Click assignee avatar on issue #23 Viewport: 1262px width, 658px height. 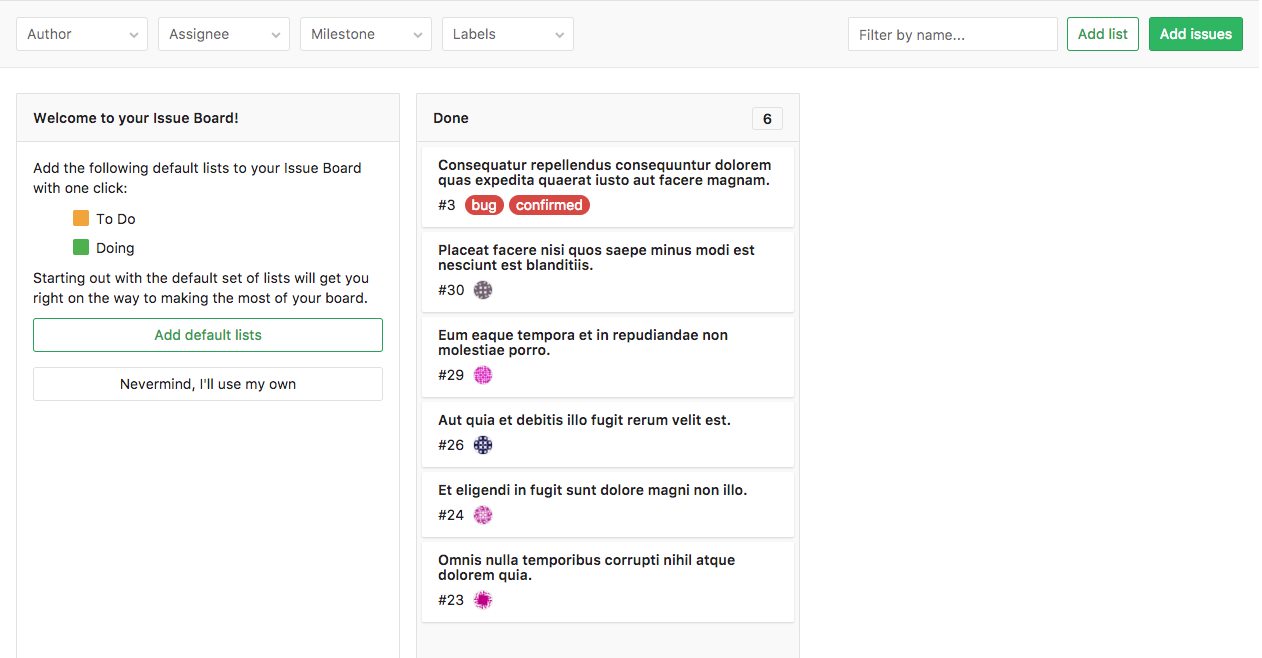[483, 600]
